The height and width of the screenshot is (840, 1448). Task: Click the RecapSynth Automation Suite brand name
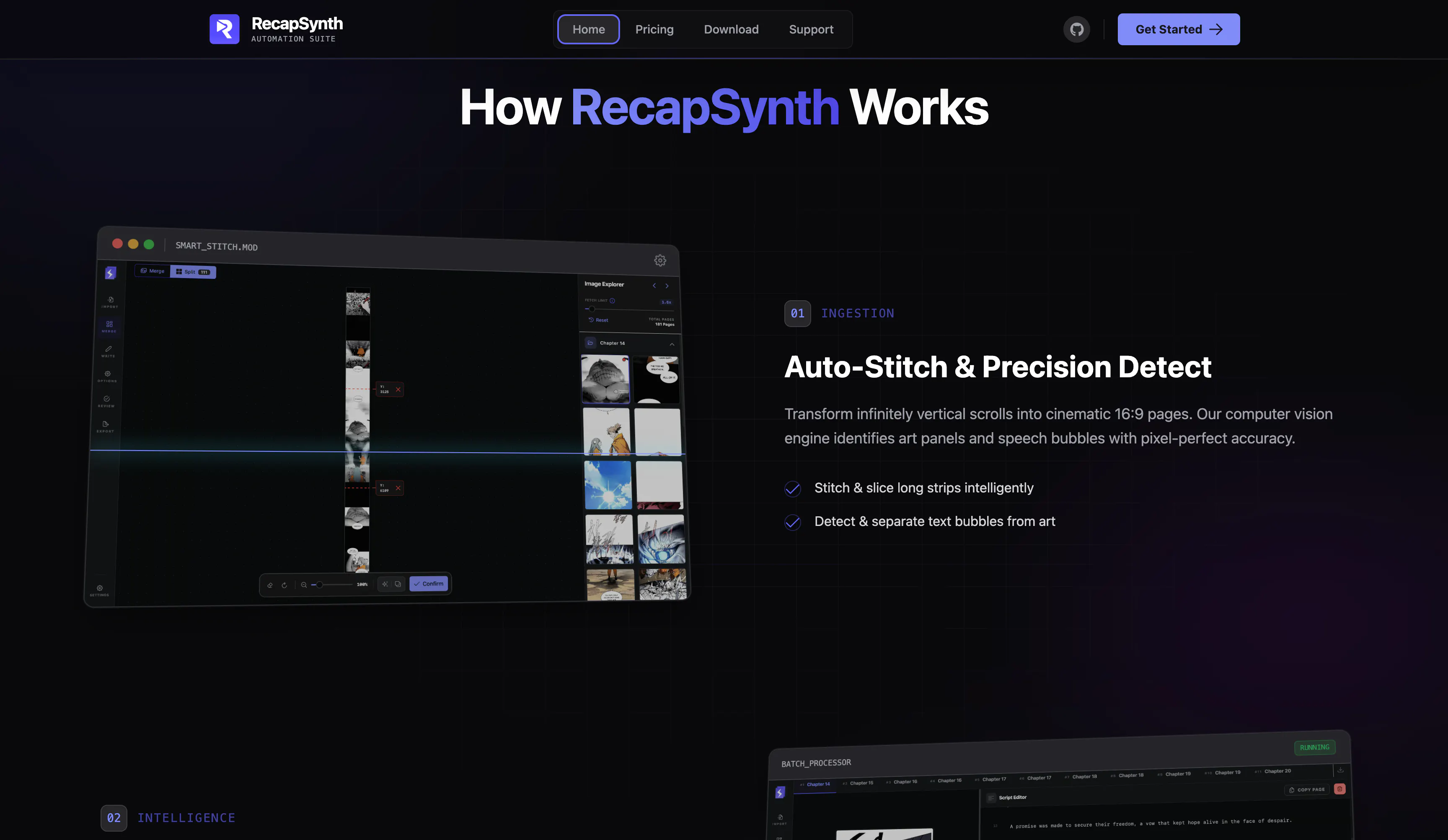point(297,29)
